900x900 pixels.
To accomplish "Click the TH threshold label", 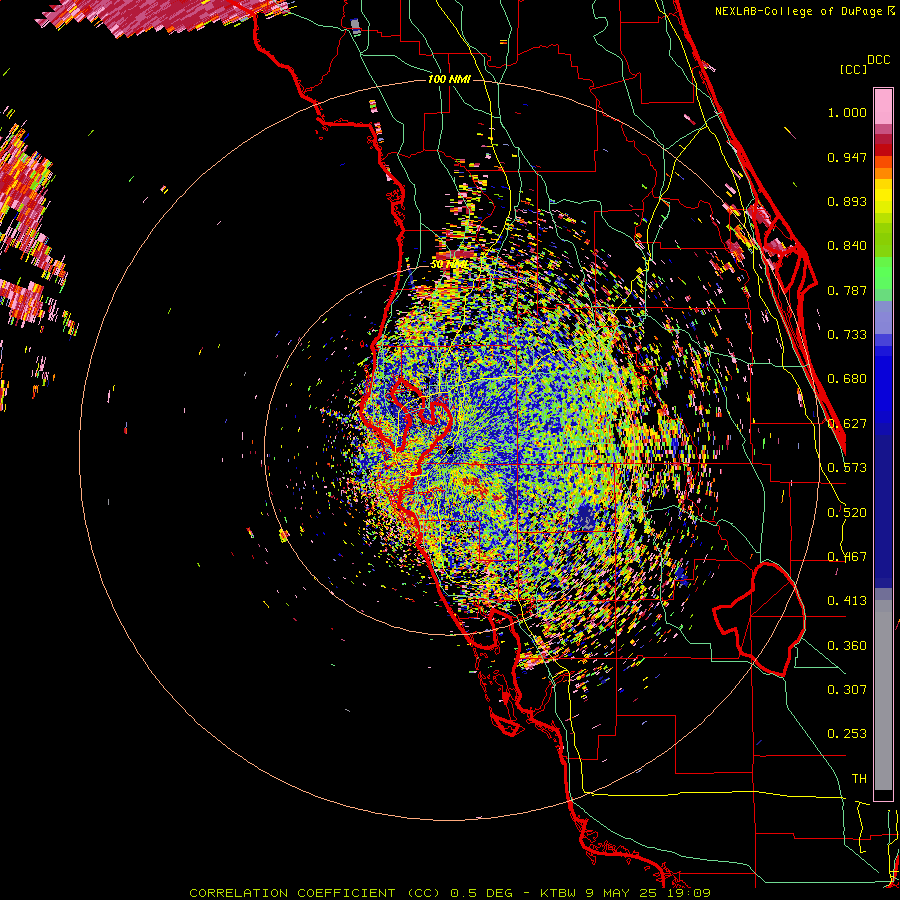I will [859, 779].
